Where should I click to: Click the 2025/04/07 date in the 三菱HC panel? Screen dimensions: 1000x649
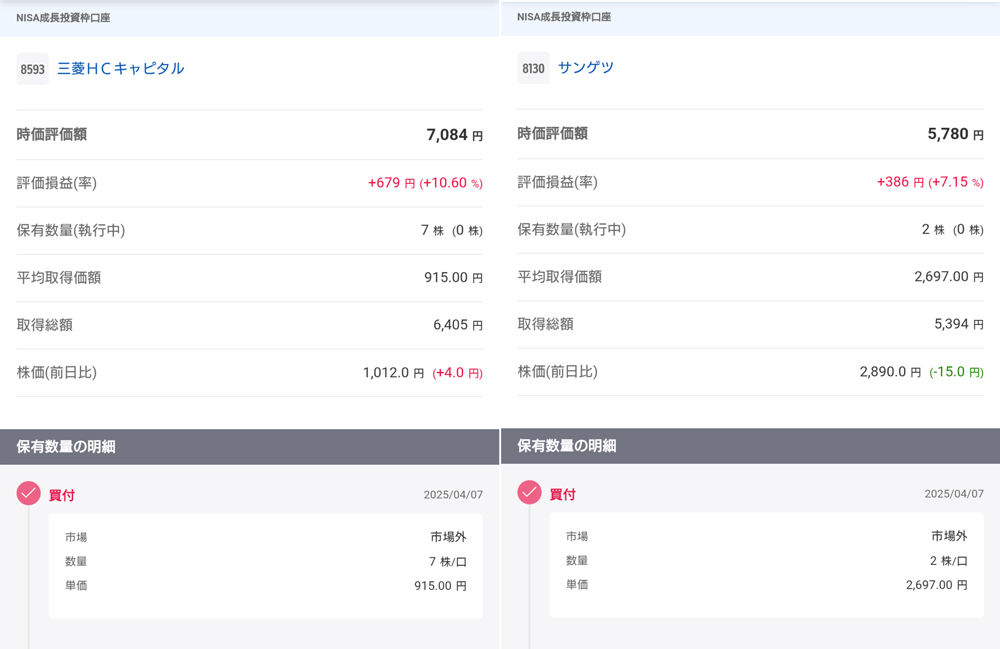click(x=453, y=495)
